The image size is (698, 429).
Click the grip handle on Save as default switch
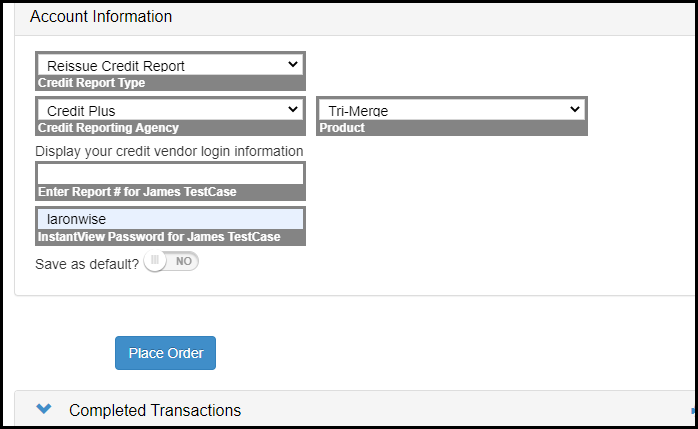click(x=155, y=261)
